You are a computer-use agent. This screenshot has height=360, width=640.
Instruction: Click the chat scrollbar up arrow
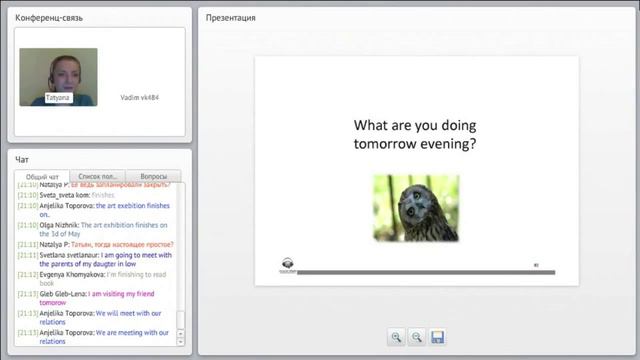click(x=180, y=333)
